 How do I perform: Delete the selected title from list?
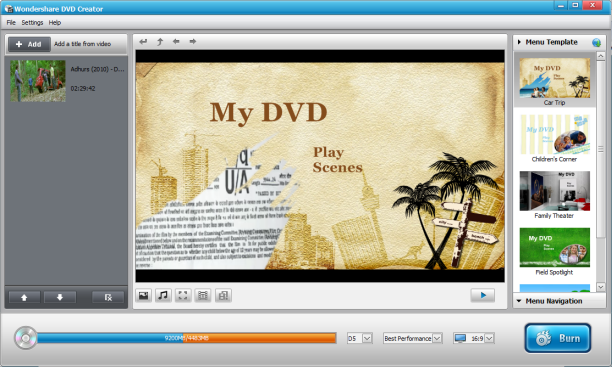coord(108,298)
